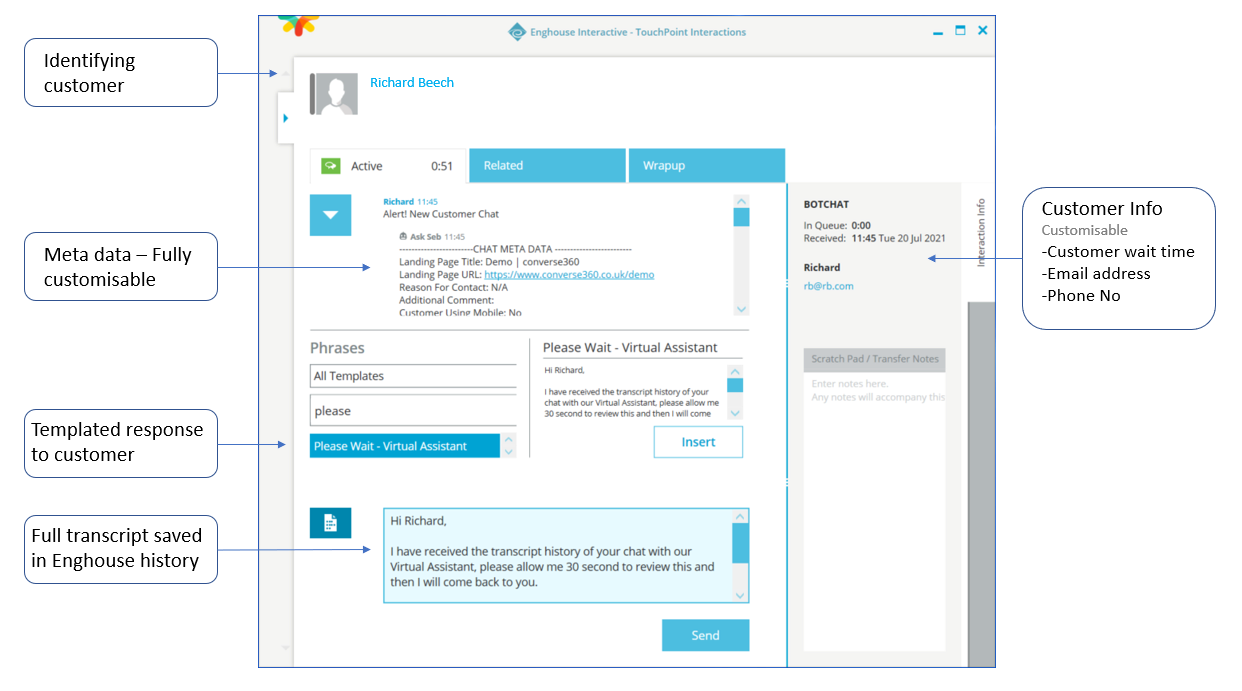The height and width of the screenshot is (691, 1242).
Task: Click the left panel scroll up arrow
Action: point(285,73)
